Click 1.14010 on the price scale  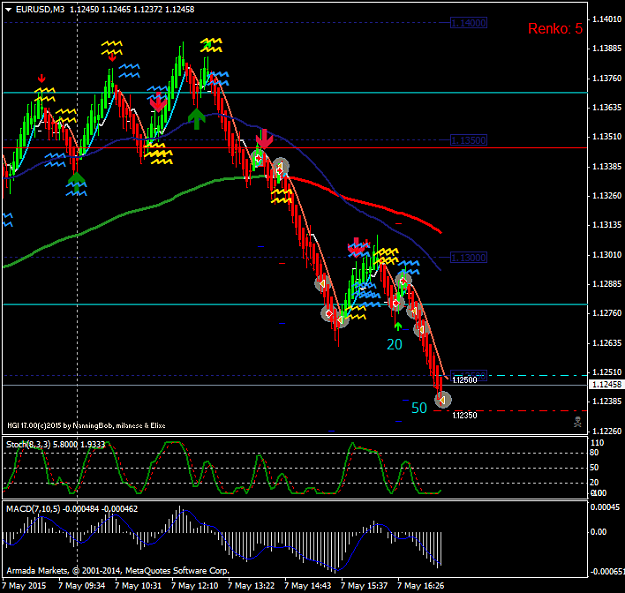607,19
